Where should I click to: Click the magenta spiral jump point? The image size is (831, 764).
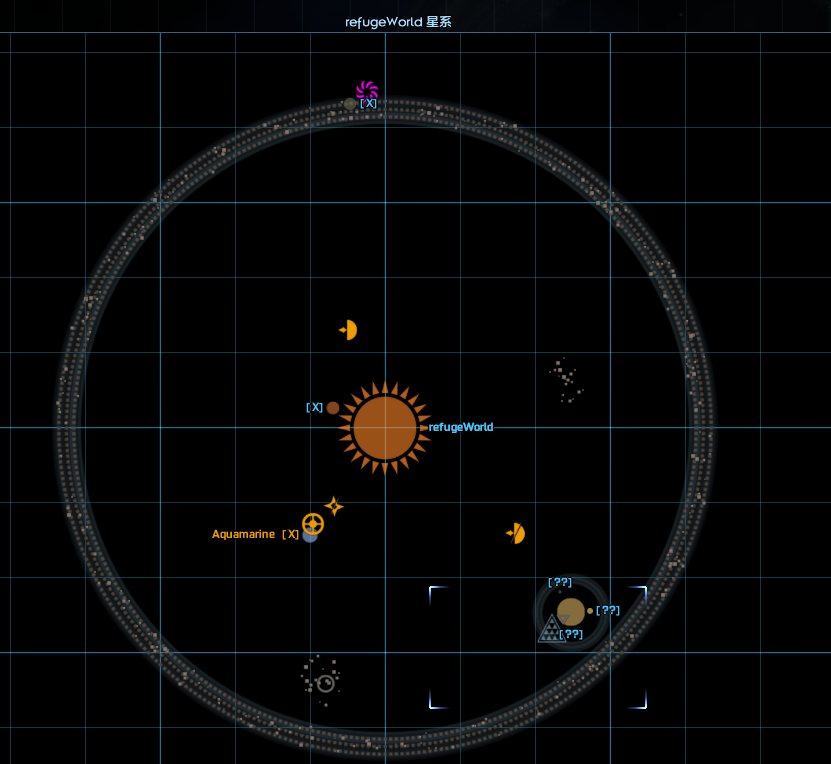(367, 90)
